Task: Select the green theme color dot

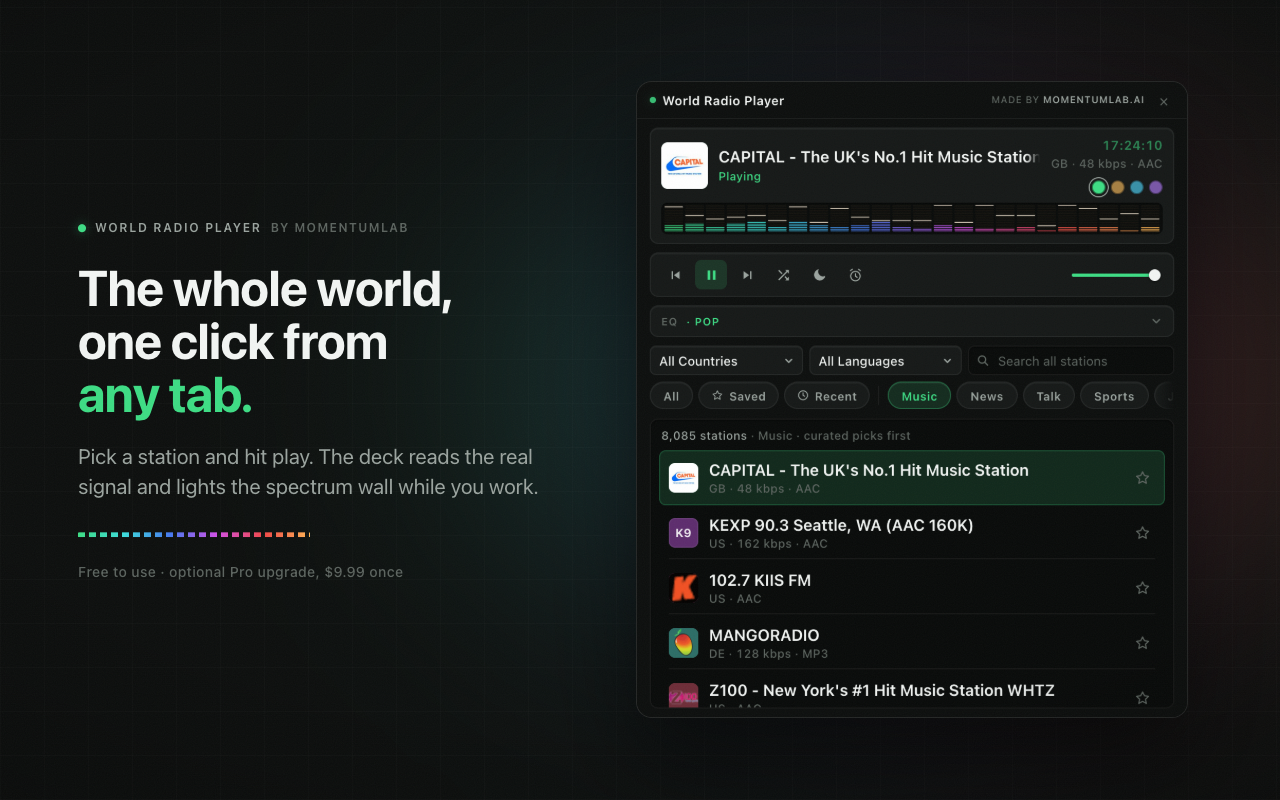Action: click(1098, 187)
